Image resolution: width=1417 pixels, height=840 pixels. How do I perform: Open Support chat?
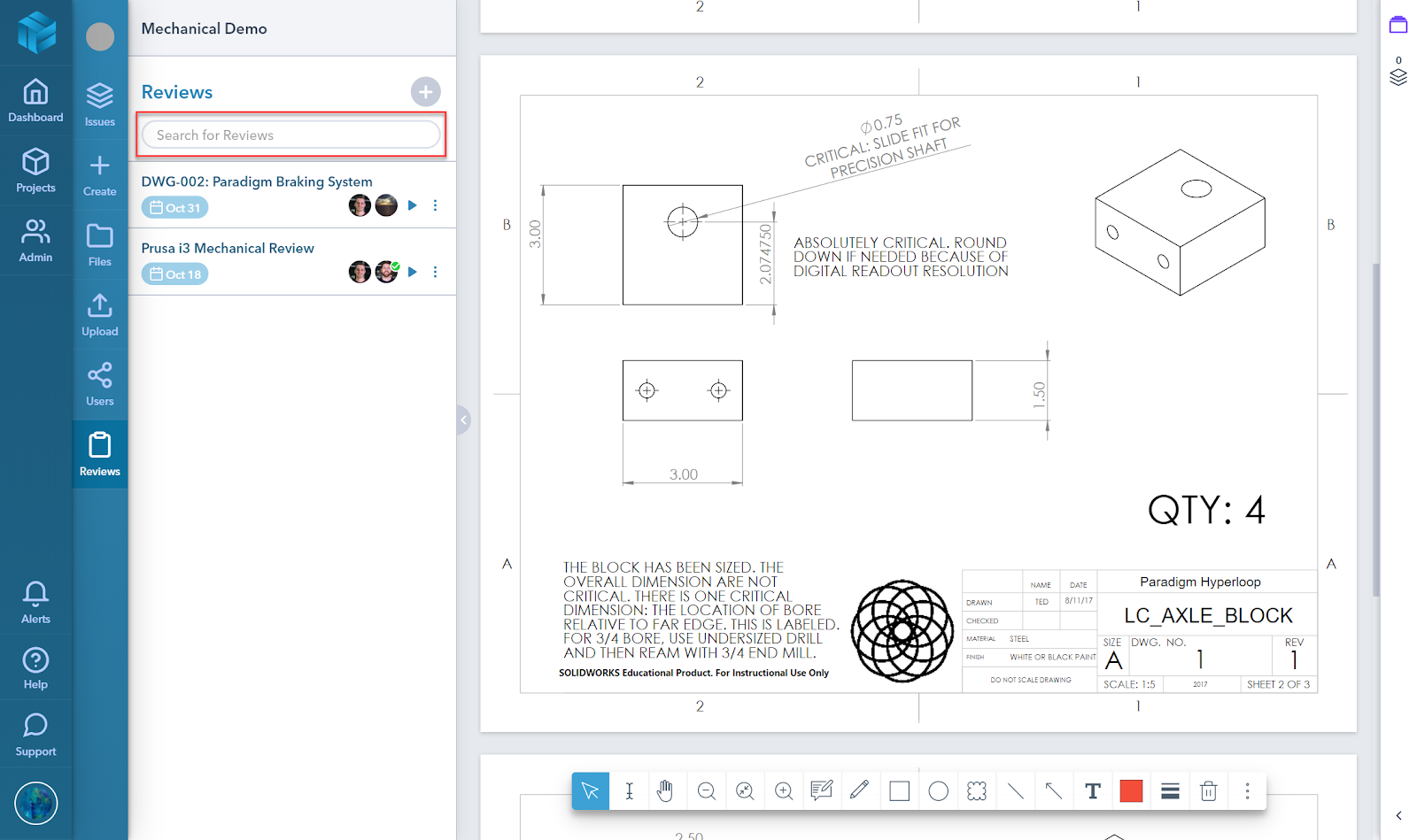(x=35, y=735)
